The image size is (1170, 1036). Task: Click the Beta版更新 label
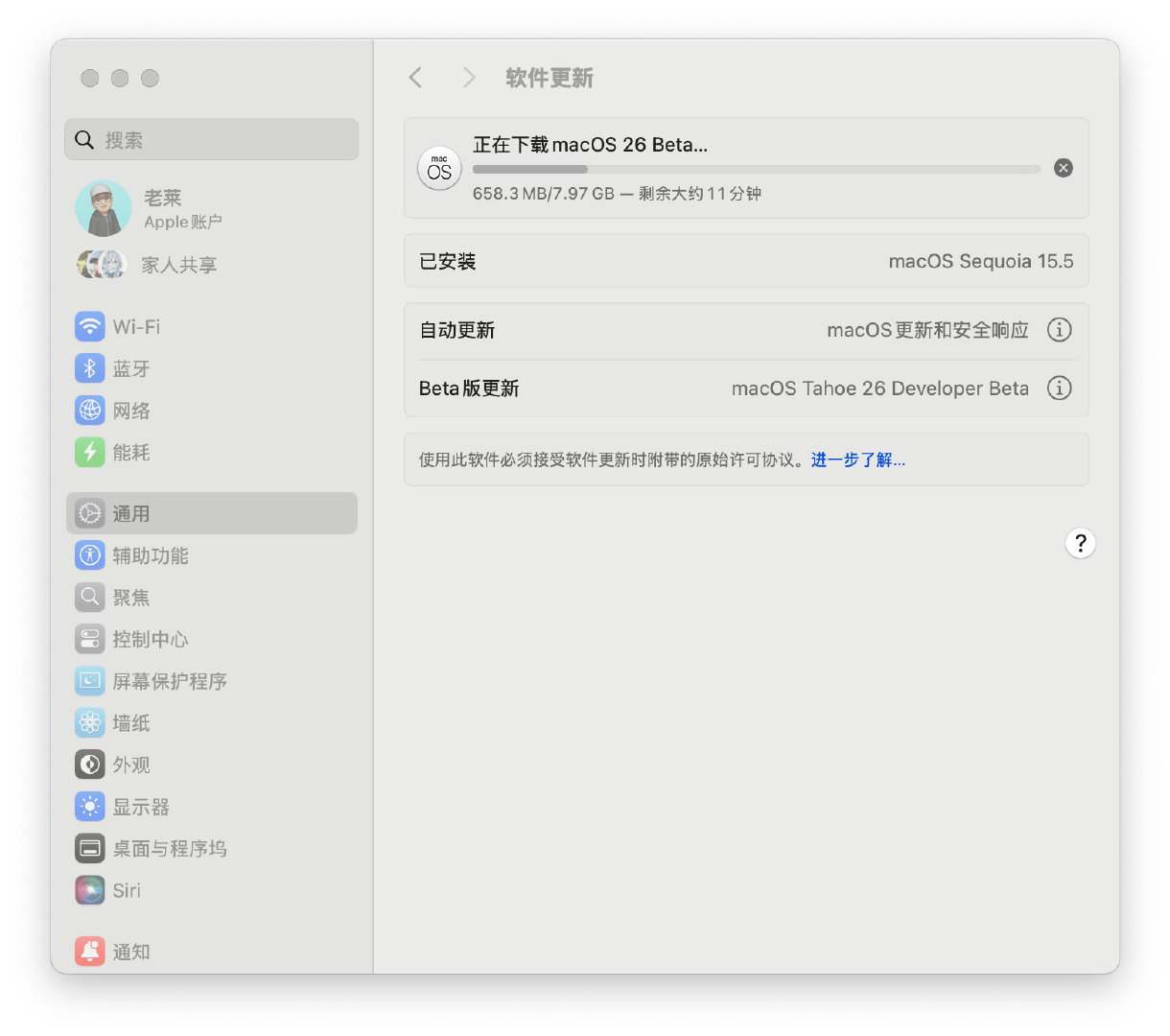(x=469, y=388)
